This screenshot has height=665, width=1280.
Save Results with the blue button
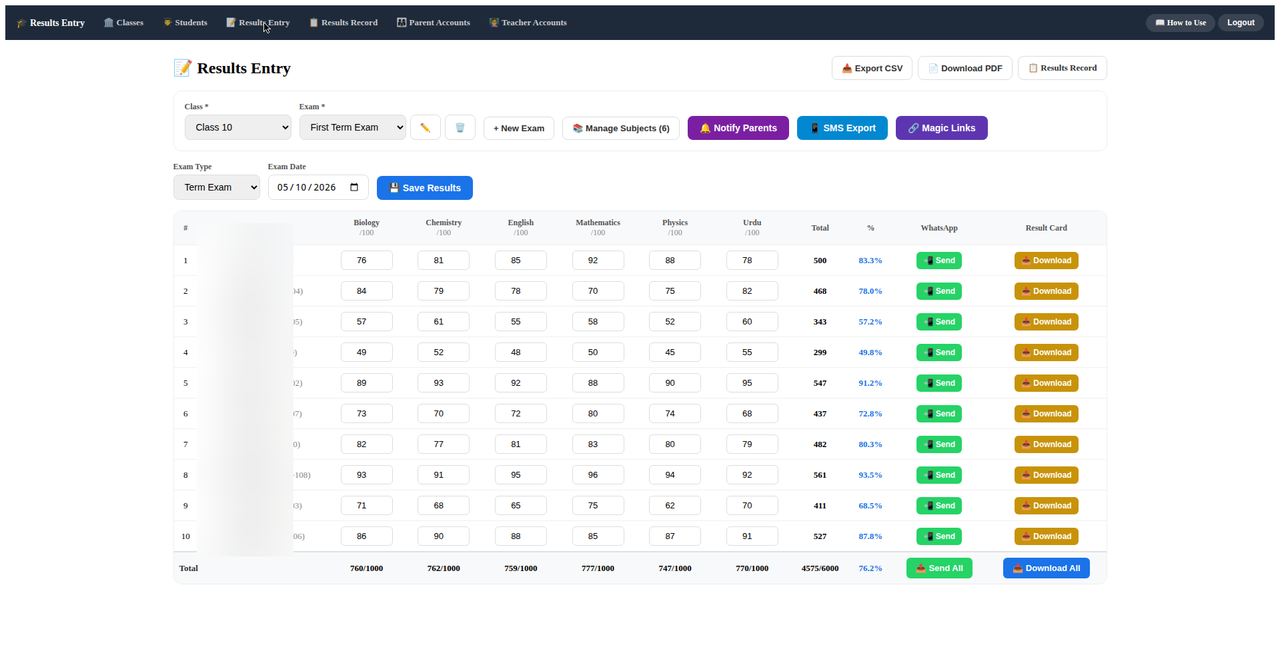coord(425,187)
